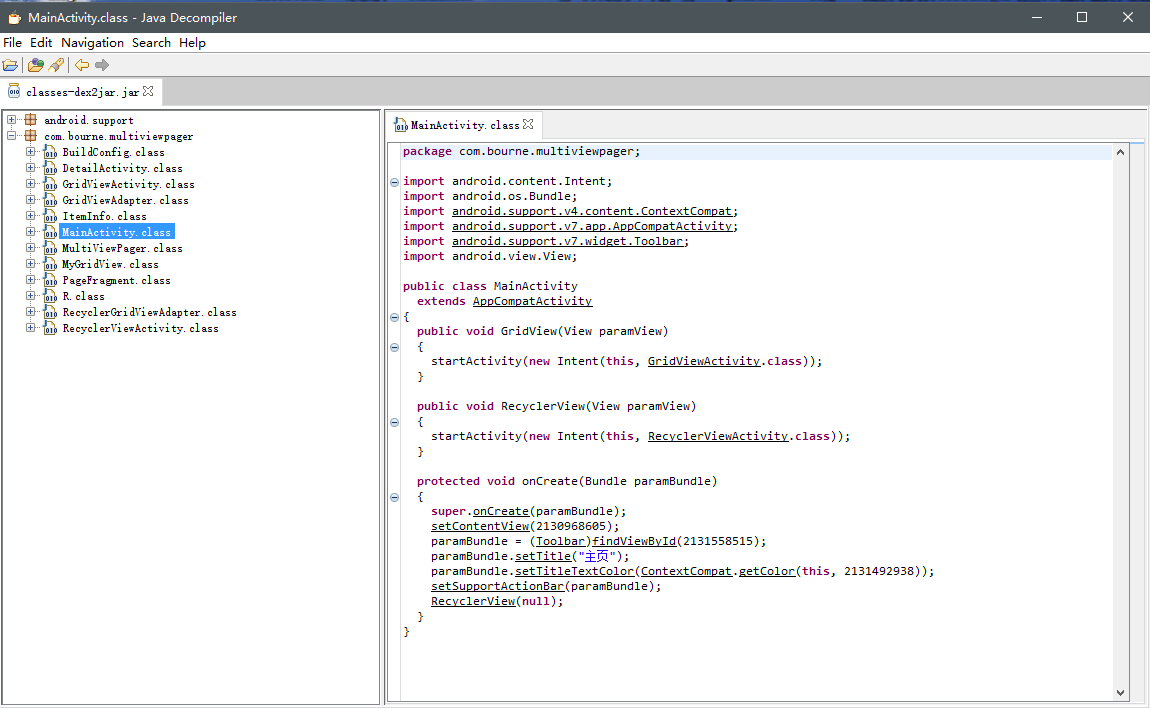Click the code scrollbar up arrow
The width and height of the screenshot is (1150, 708).
pos(1120,152)
